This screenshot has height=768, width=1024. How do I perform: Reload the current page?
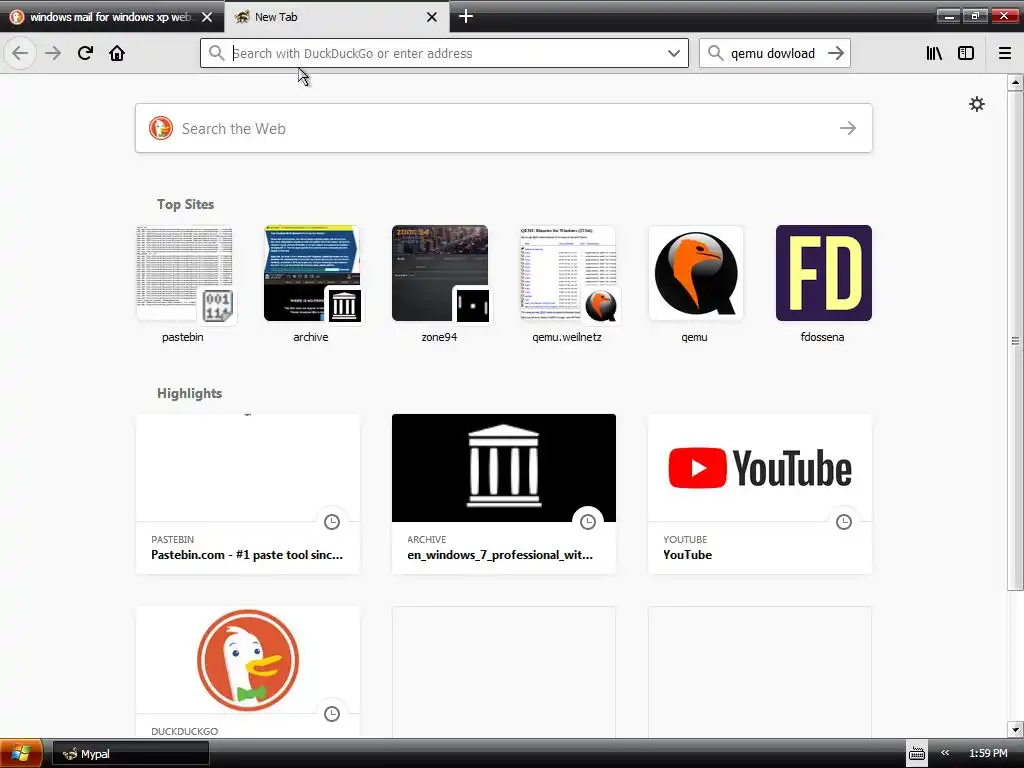(85, 53)
